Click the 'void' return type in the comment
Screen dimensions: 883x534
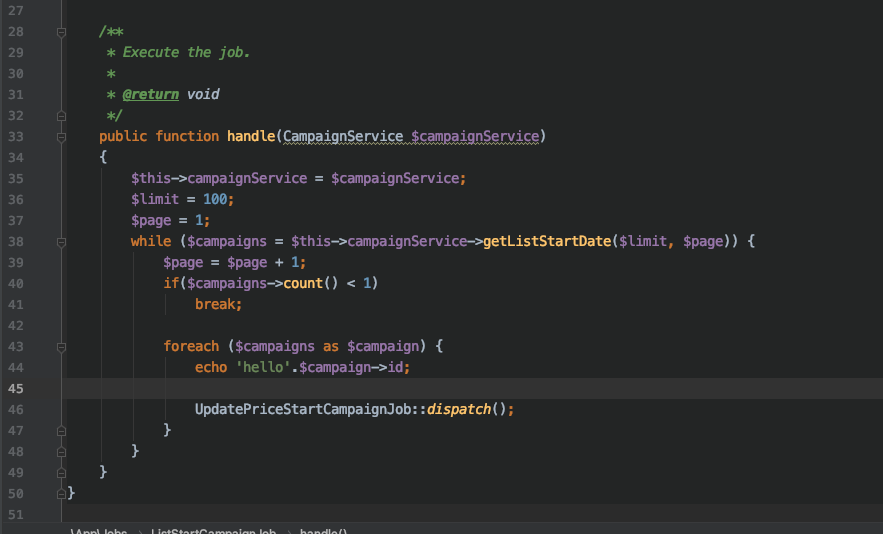(203, 94)
